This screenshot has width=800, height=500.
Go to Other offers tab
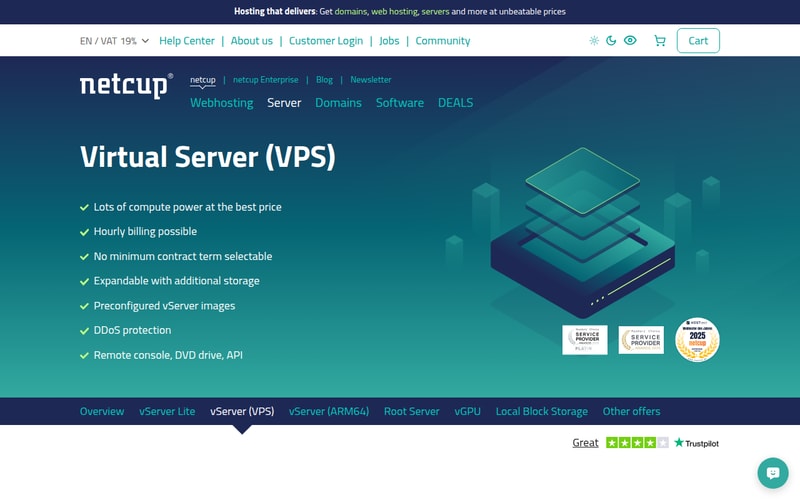tap(631, 411)
